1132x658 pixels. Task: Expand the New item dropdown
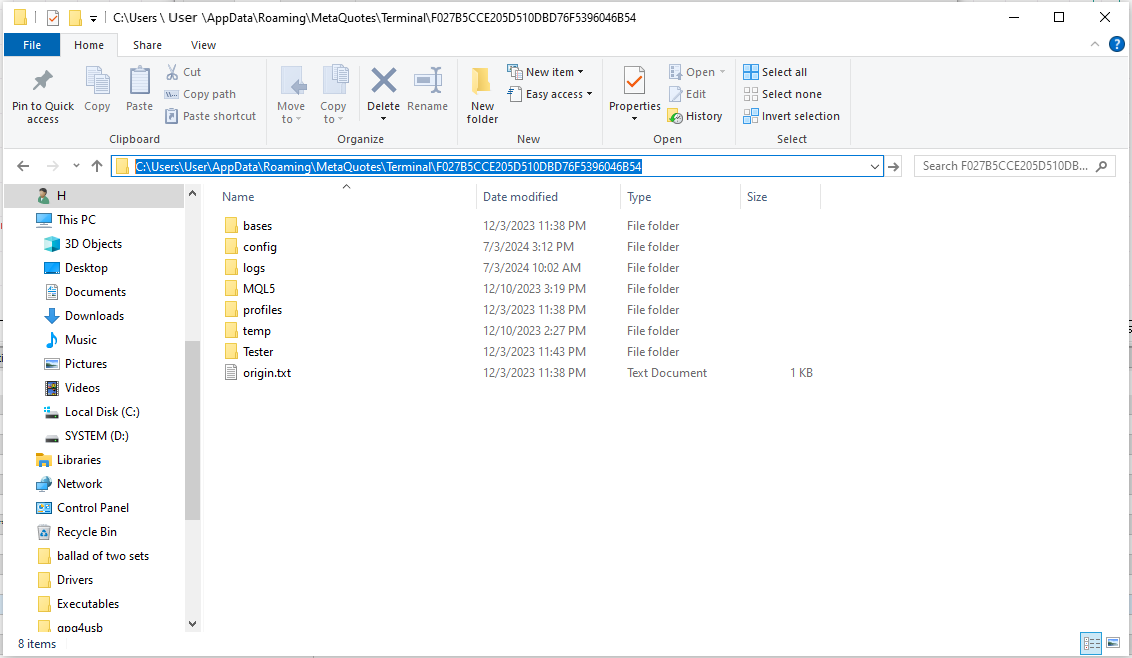click(x=546, y=72)
